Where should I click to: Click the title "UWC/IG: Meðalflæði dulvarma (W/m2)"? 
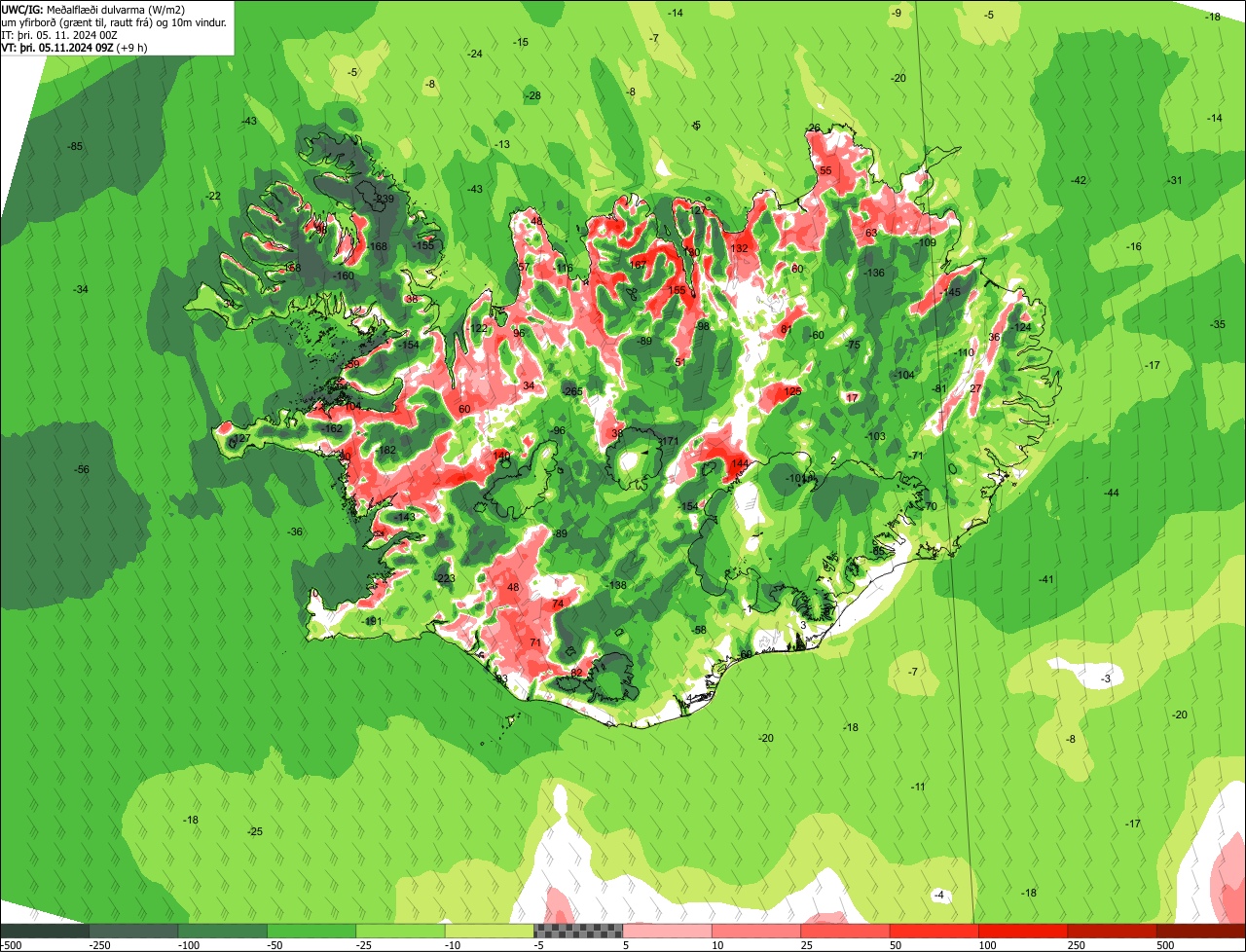(x=93, y=9)
